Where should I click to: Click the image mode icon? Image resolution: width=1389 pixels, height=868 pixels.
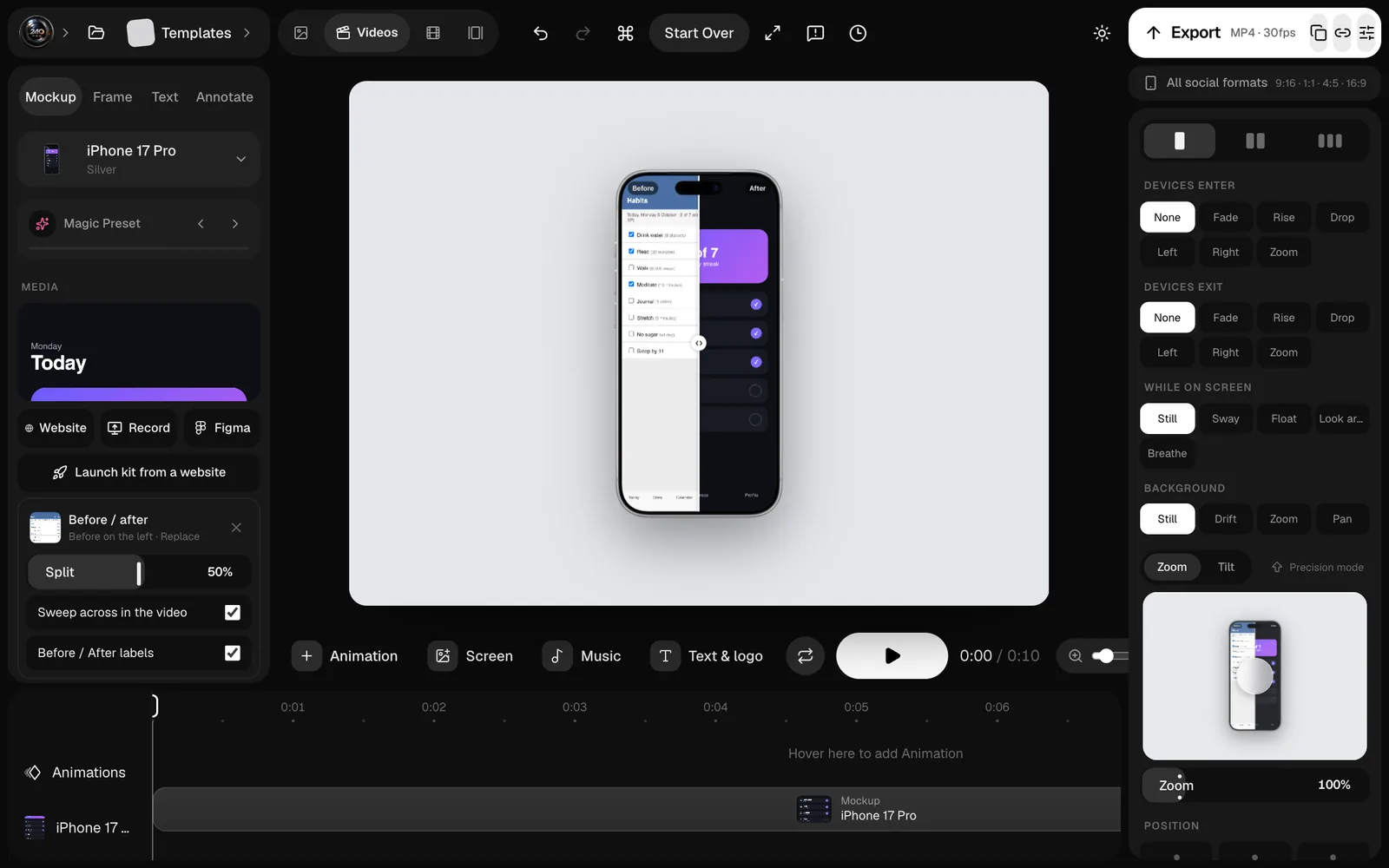pyautogui.click(x=301, y=33)
